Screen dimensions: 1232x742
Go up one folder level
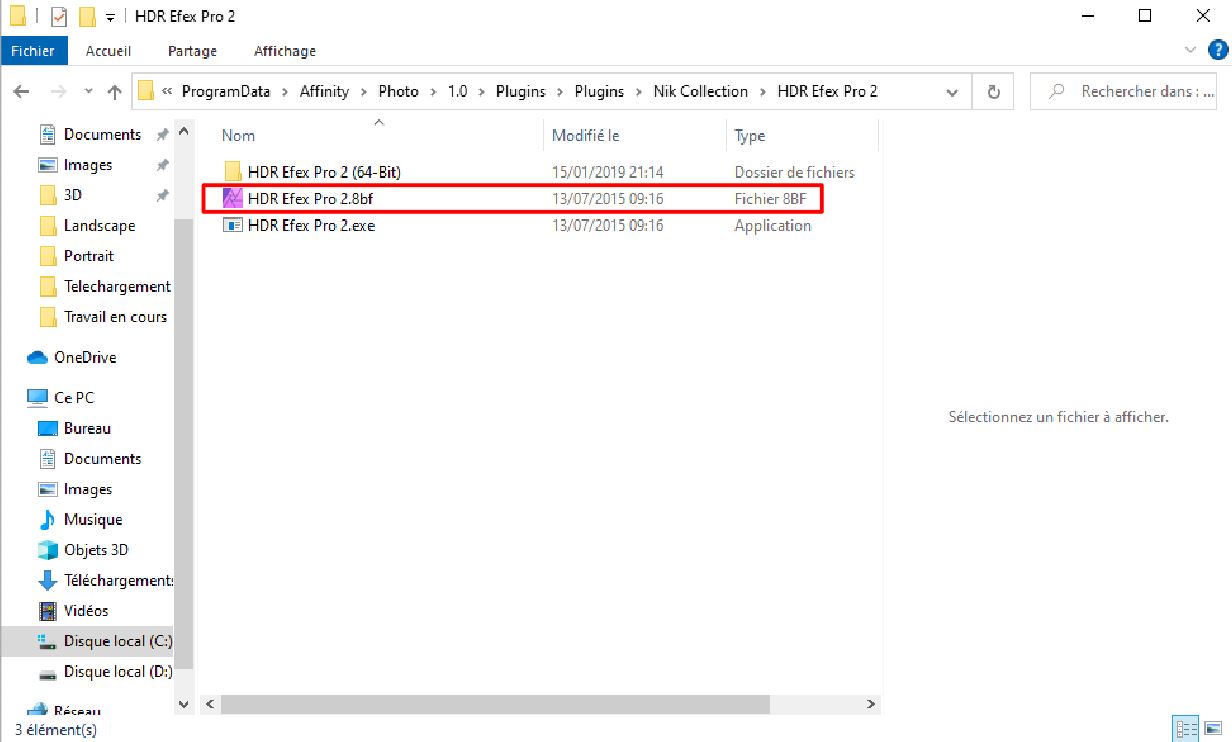tap(114, 92)
